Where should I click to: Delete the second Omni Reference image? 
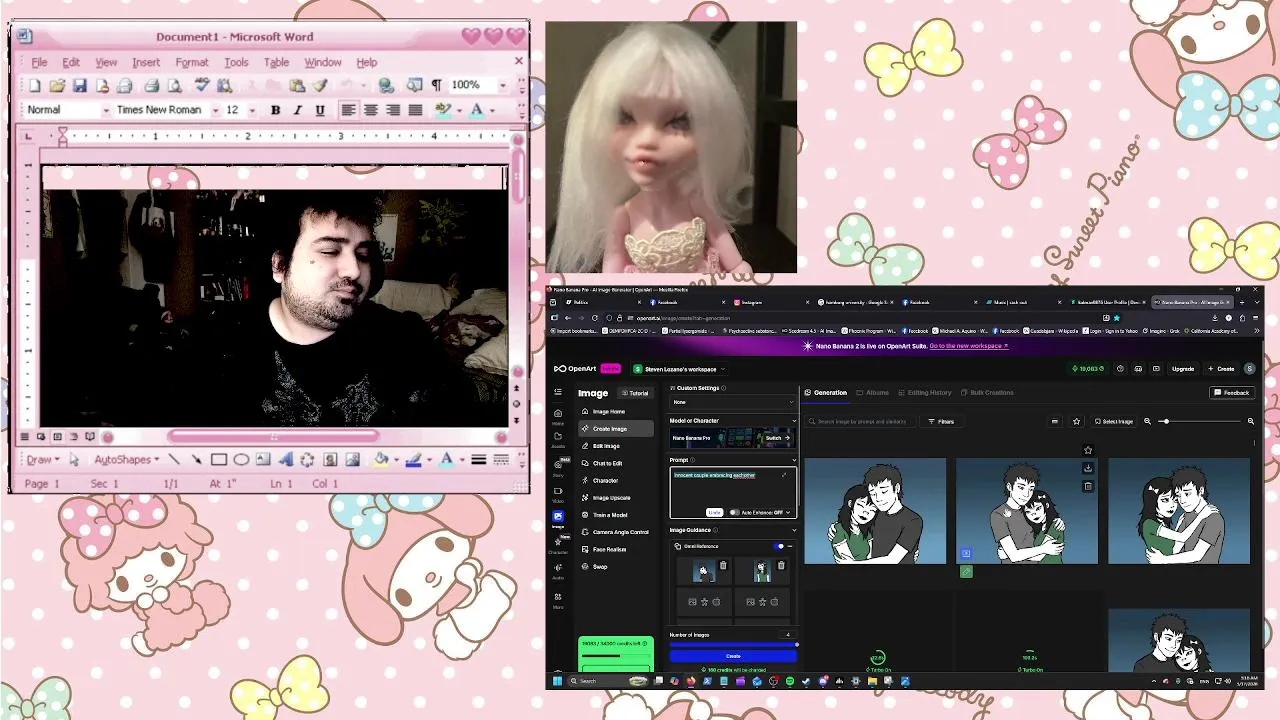[781, 566]
